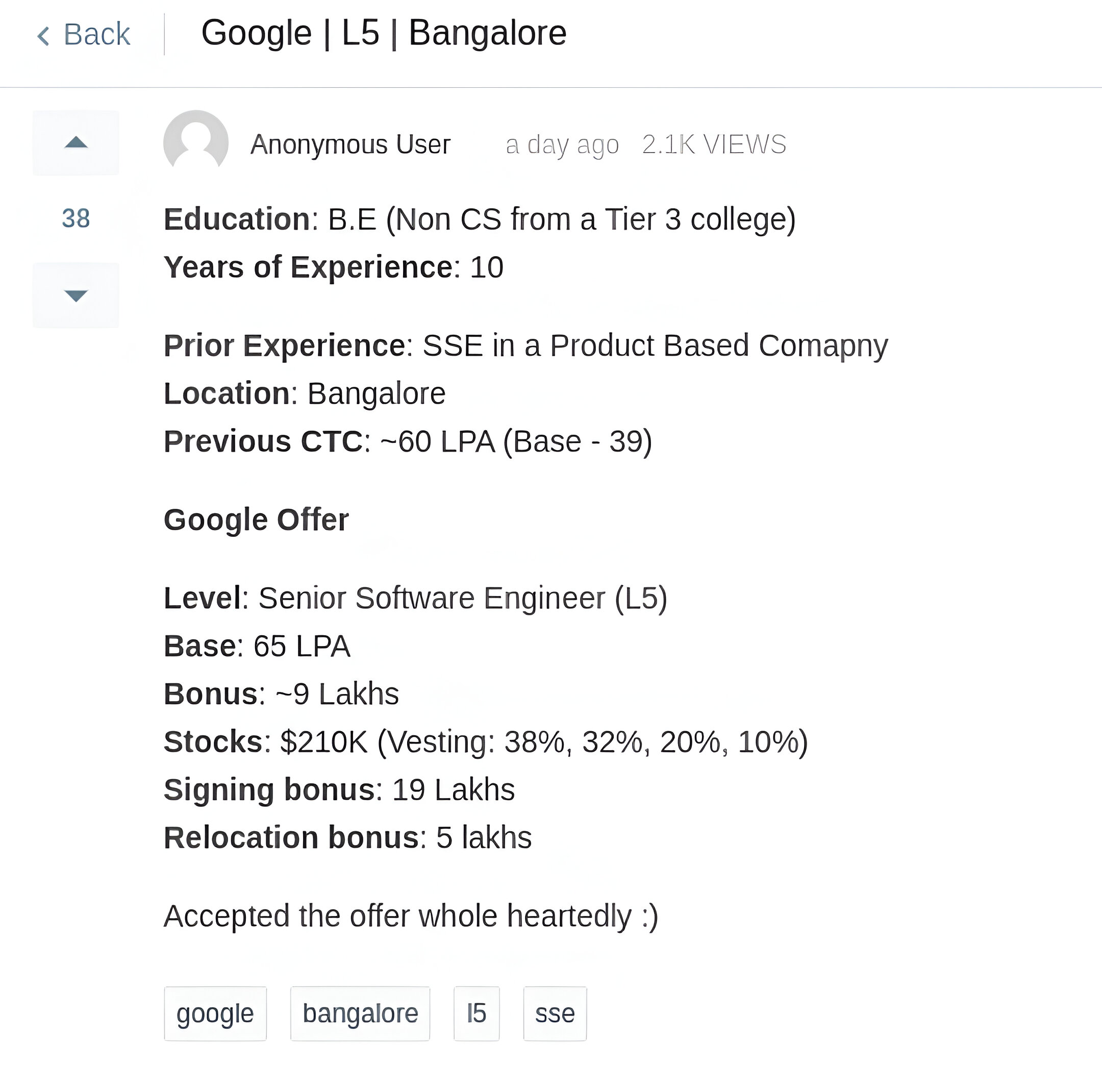Click the 'Signing bonus: 19 Lakhs' line
This screenshot has width=1102, height=1092.
pos(339,790)
